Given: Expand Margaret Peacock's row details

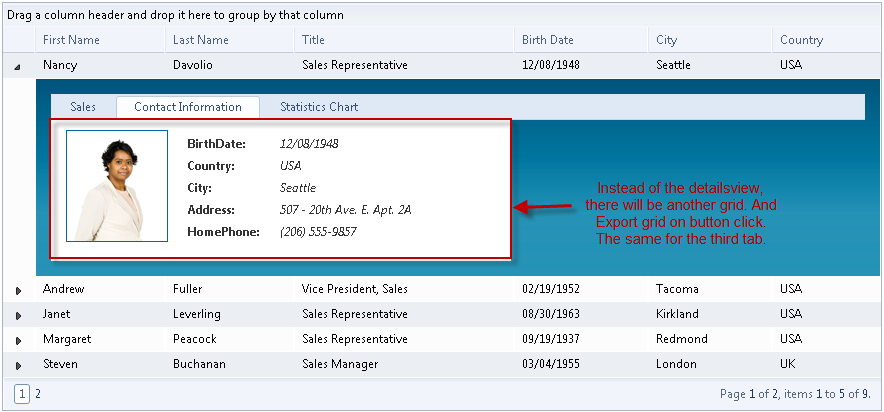Looking at the screenshot, I should [x=18, y=340].
